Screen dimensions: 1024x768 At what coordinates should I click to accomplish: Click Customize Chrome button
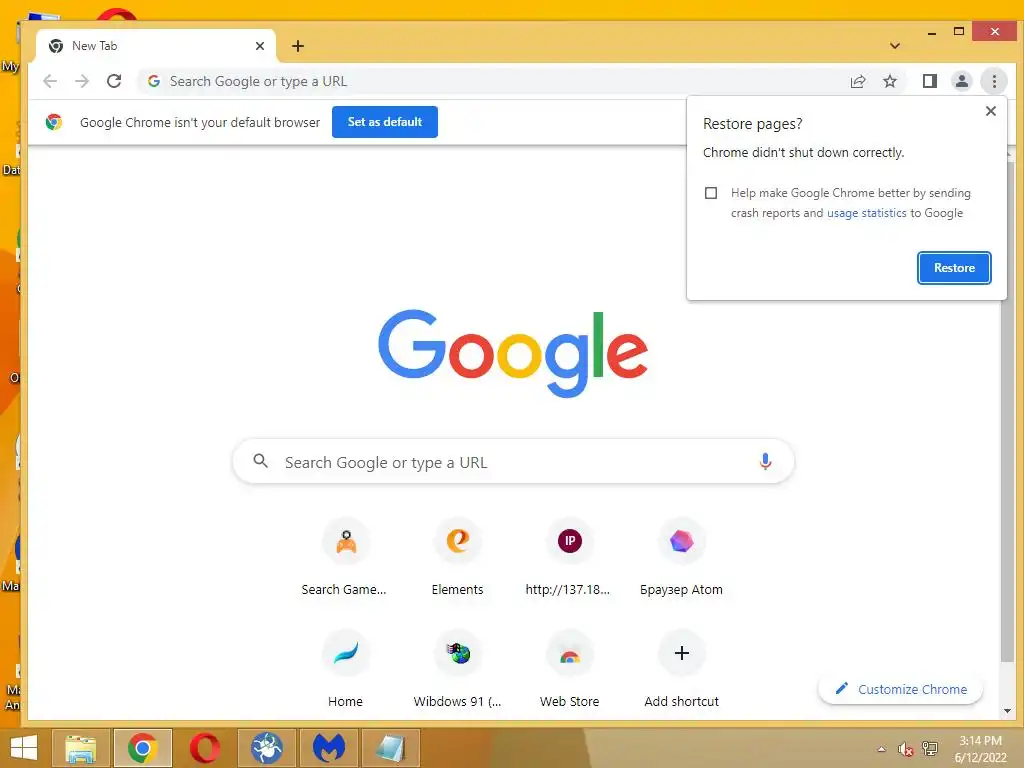pos(901,689)
